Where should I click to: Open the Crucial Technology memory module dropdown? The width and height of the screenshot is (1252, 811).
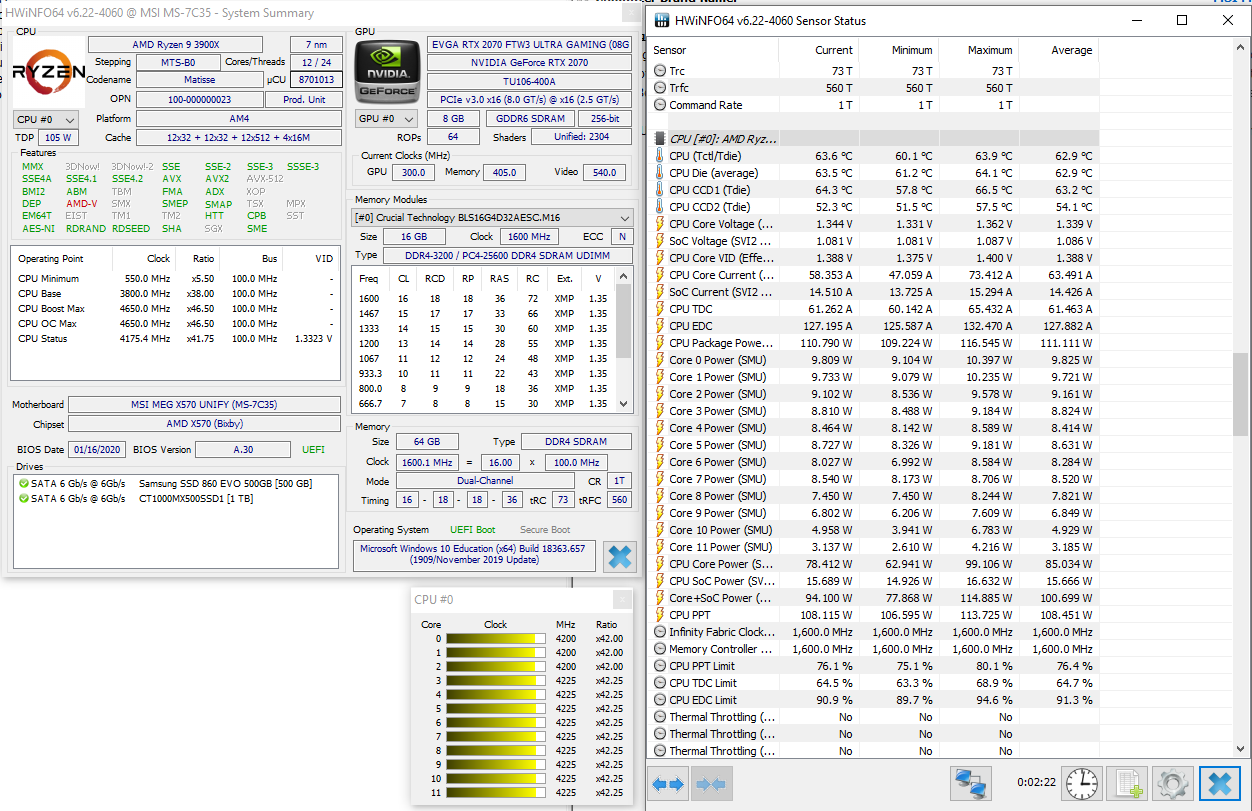tap(493, 217)
